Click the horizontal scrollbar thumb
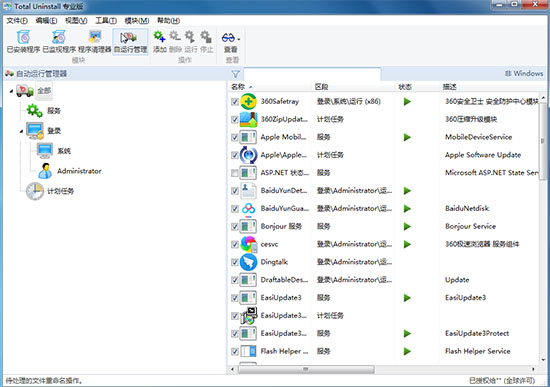 click(306, 369)
